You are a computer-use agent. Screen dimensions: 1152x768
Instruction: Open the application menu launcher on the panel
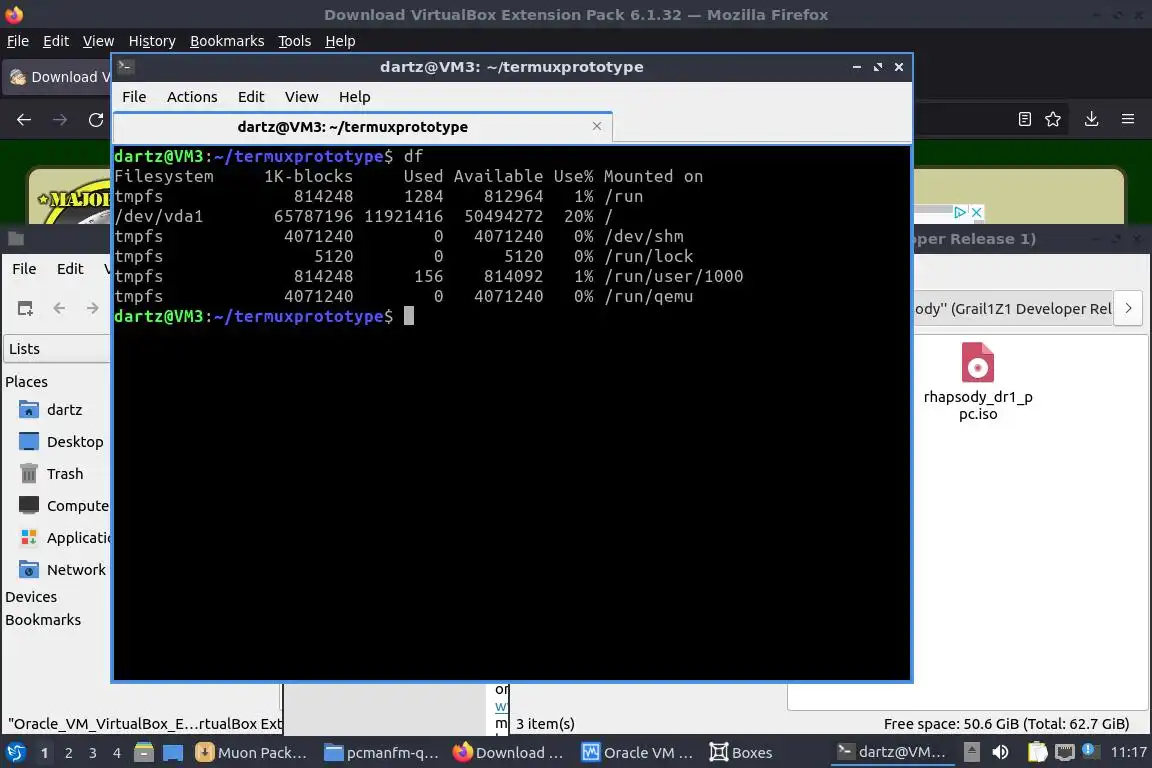[15, 753]
